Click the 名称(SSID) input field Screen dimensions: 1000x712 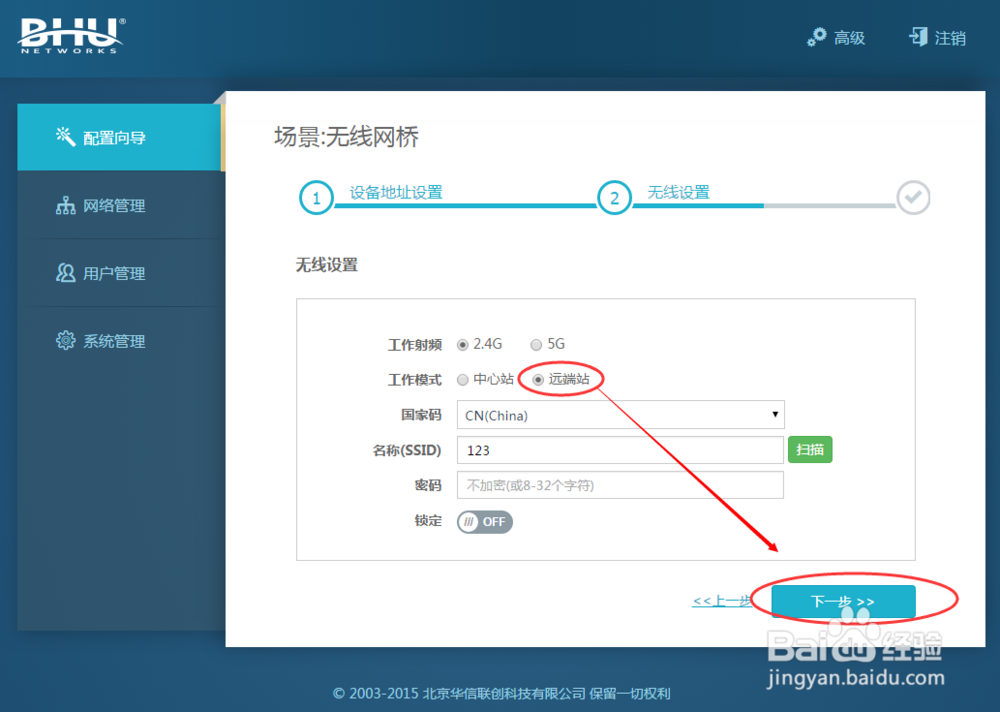620,450
